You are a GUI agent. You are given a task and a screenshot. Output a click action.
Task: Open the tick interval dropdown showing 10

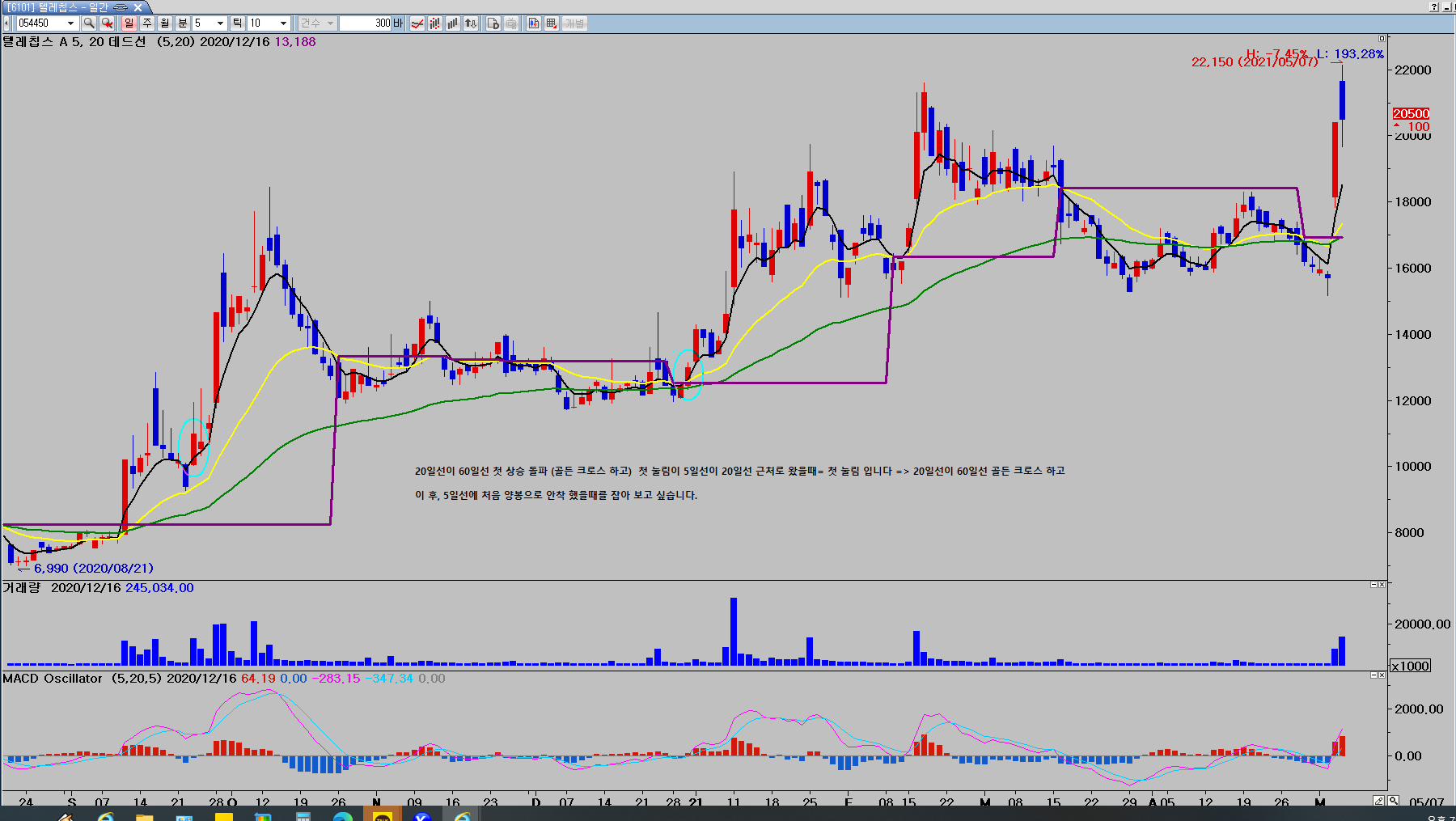pyautogui.click(x=283, y=23)
